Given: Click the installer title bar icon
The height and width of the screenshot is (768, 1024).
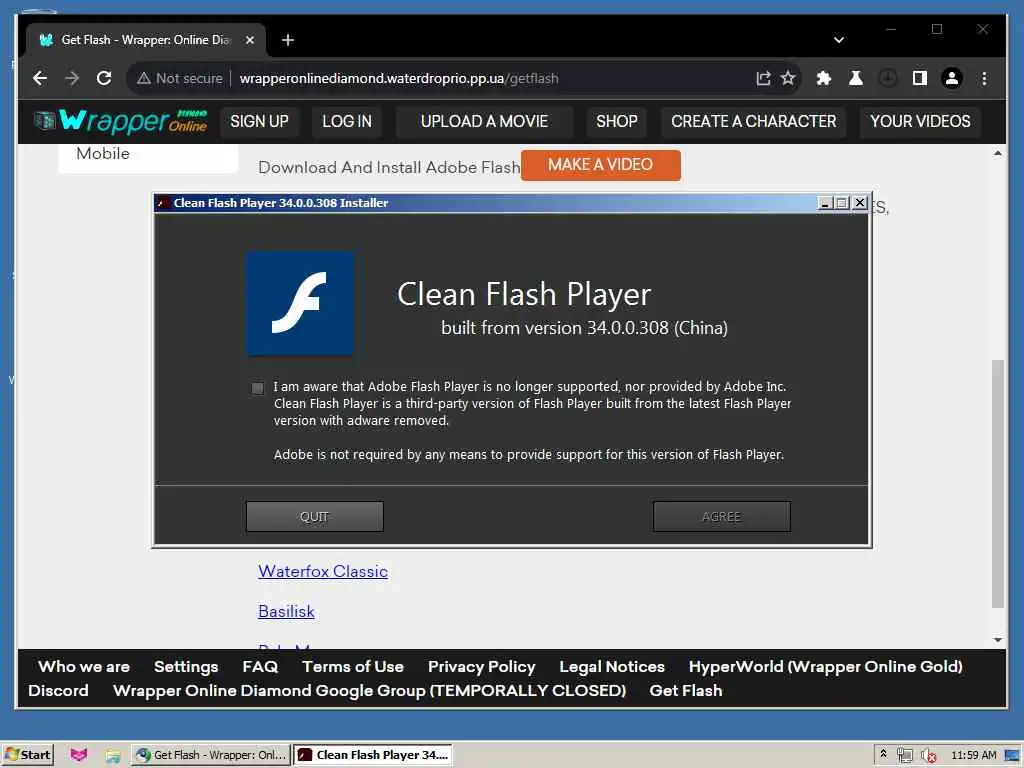Looking at the screenshot, I should pyautogui.click(x=163, y=203).
